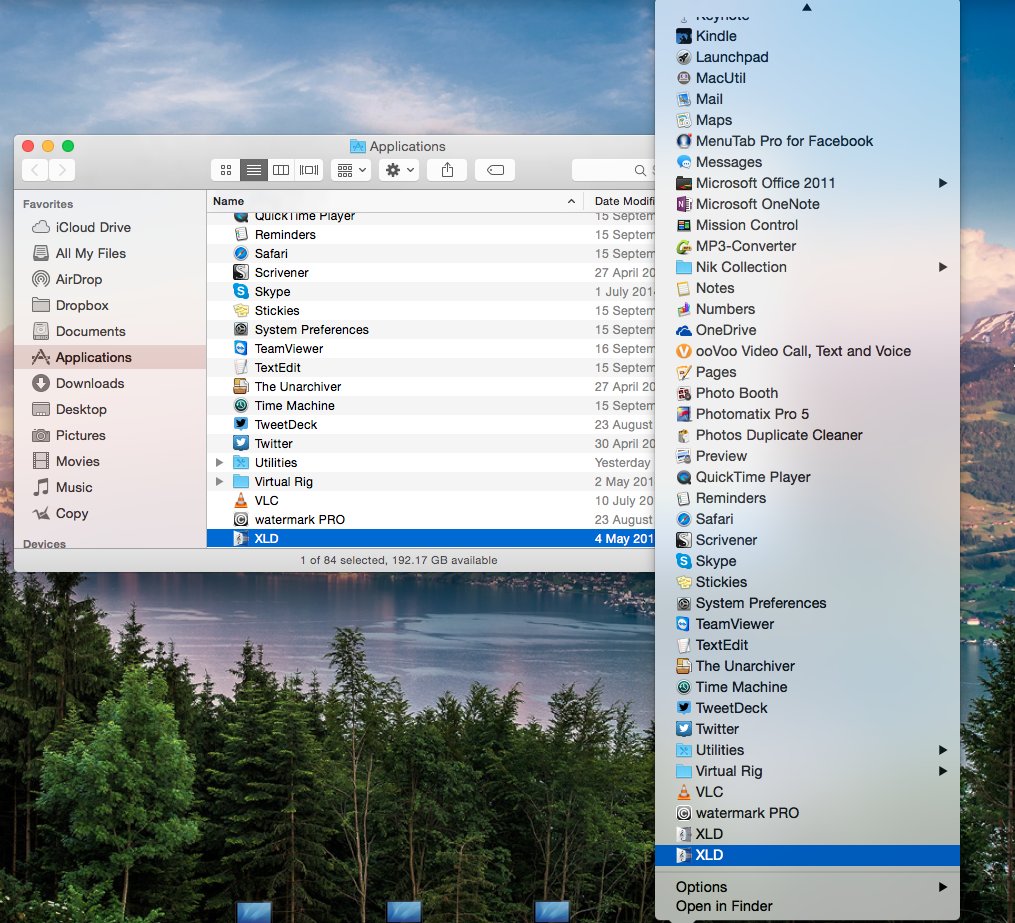The height and width of the screenshot is (923, 1015).
Task: Expand the Virtual Rig folder in file list
Action: pyautogui.click(x=219, y=482)
